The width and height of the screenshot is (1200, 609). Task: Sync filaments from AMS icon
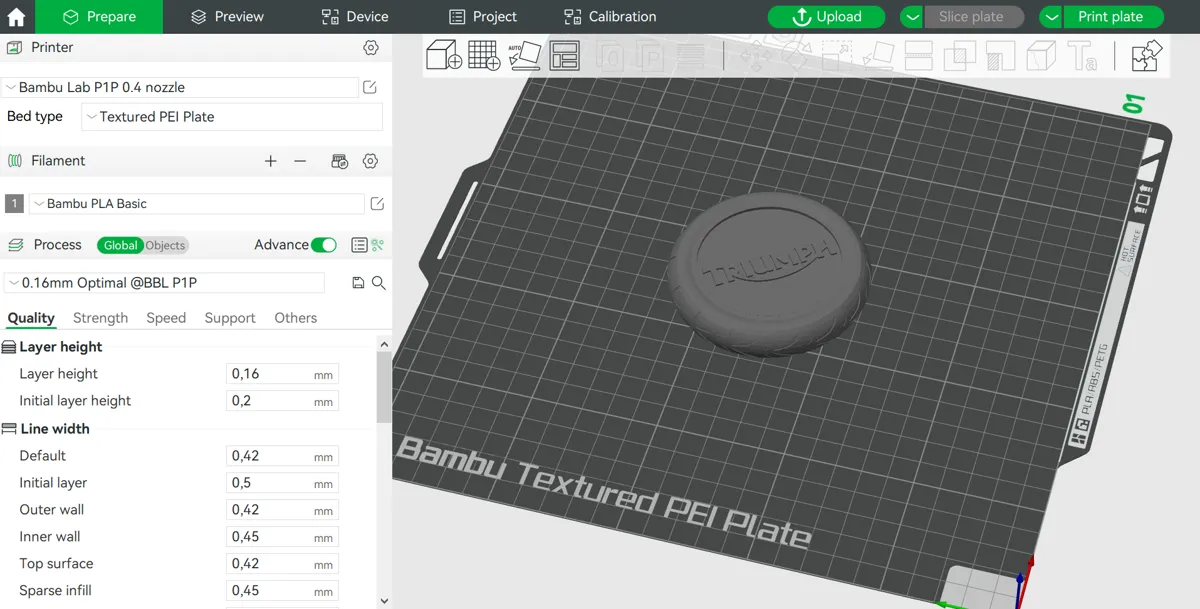pyautogui.click(x=339, y=161)
